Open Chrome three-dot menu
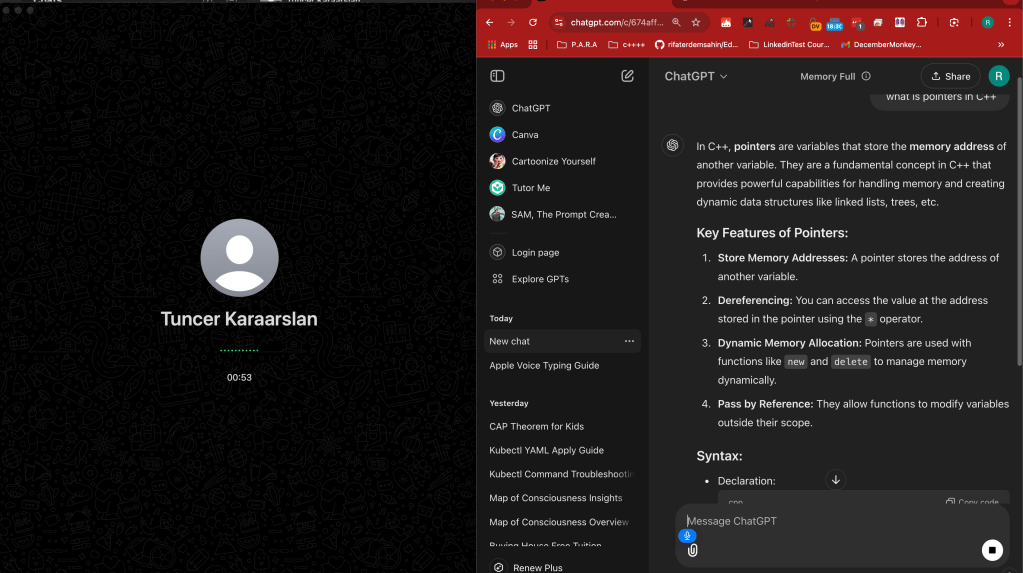 (x=1009, y=22)
